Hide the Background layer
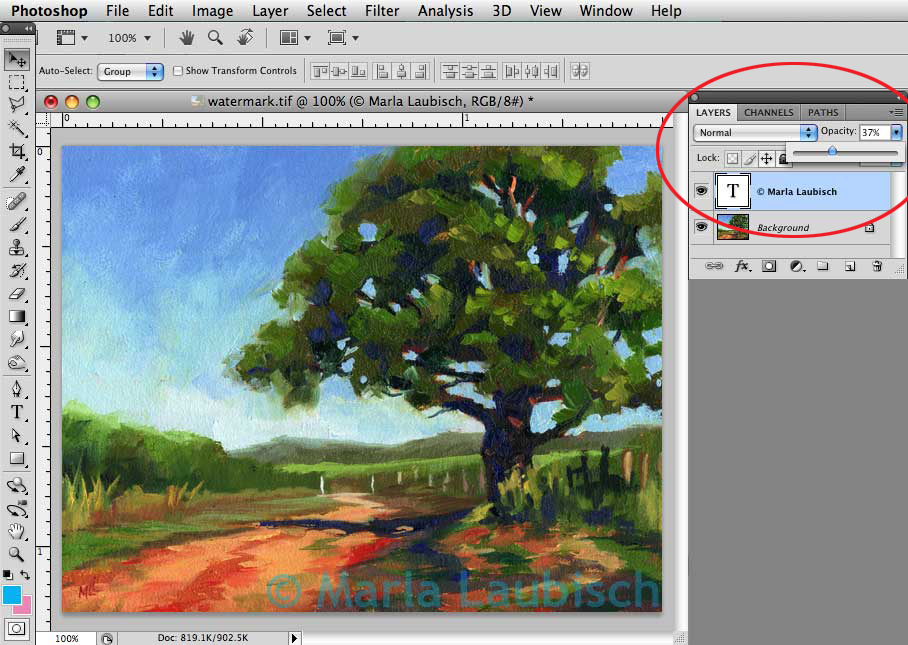The width and height of the screenshot is (908, 645). pyautogui.click(x=701, y=226)
